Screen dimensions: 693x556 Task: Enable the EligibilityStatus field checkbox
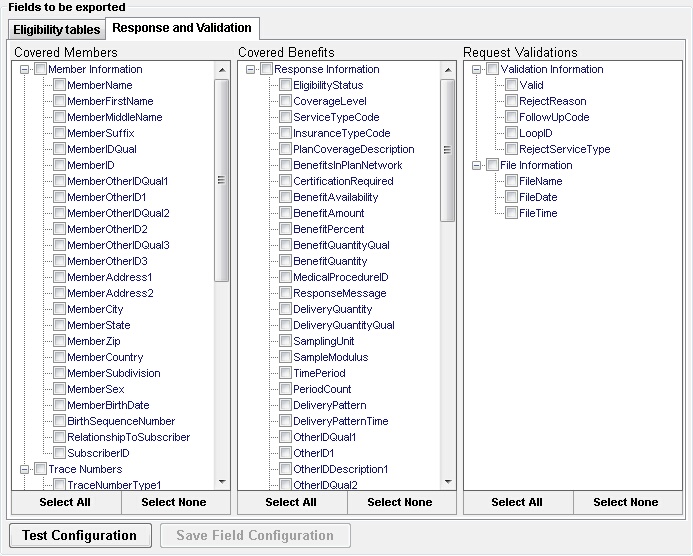(286, 85)
